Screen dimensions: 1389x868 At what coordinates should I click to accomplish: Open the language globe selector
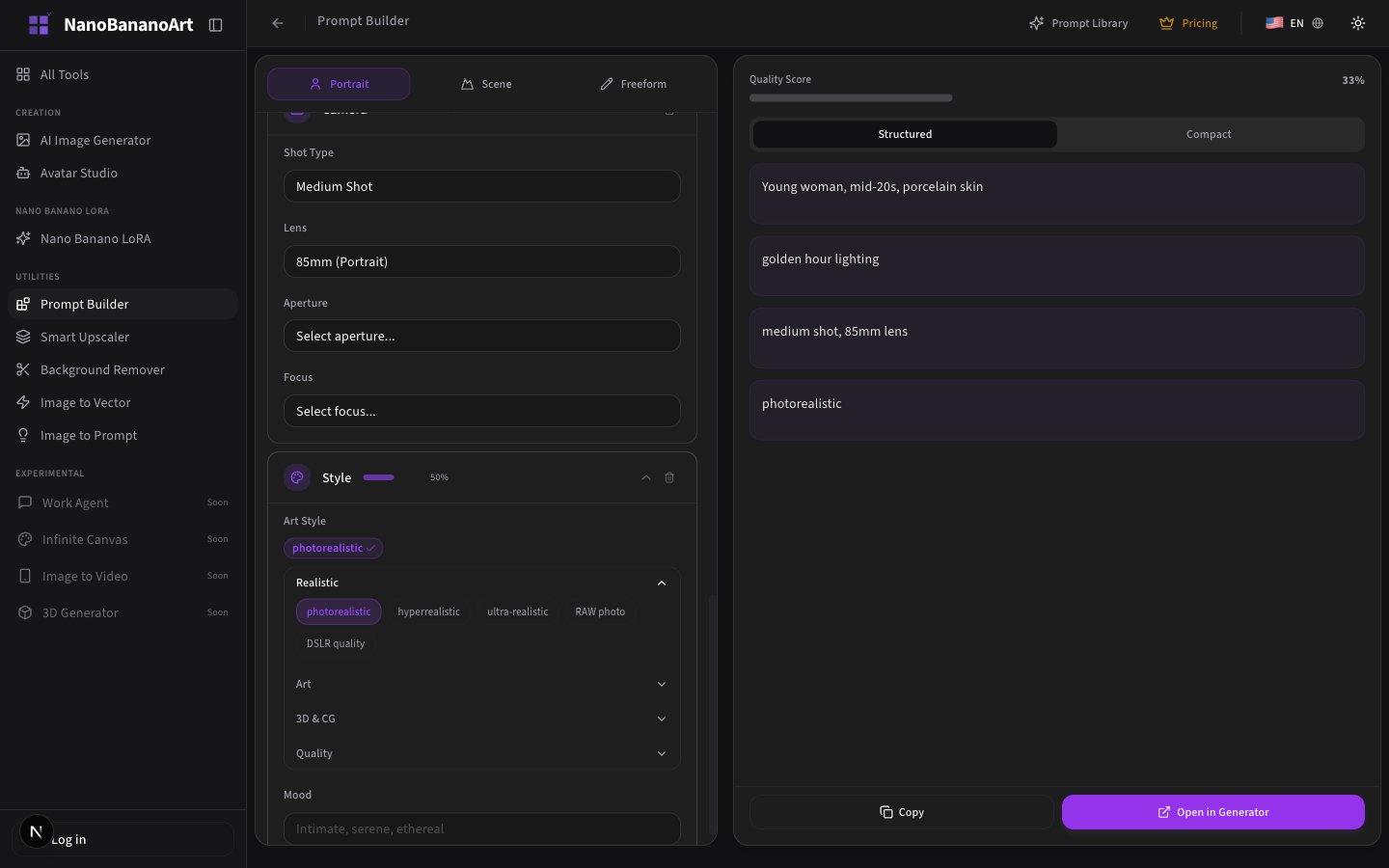coord(1318,23)
